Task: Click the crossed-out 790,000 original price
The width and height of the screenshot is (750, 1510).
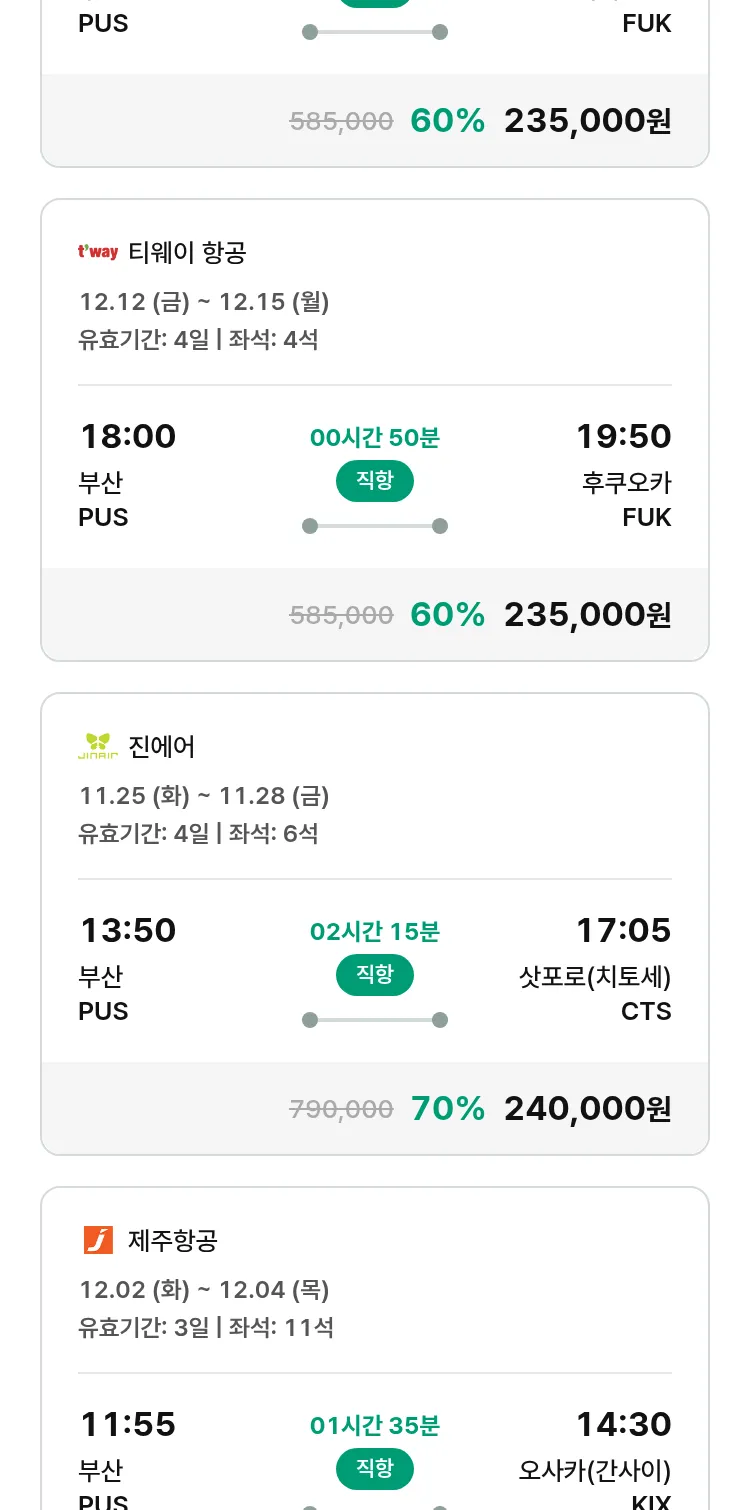Action: point(341,1109)
